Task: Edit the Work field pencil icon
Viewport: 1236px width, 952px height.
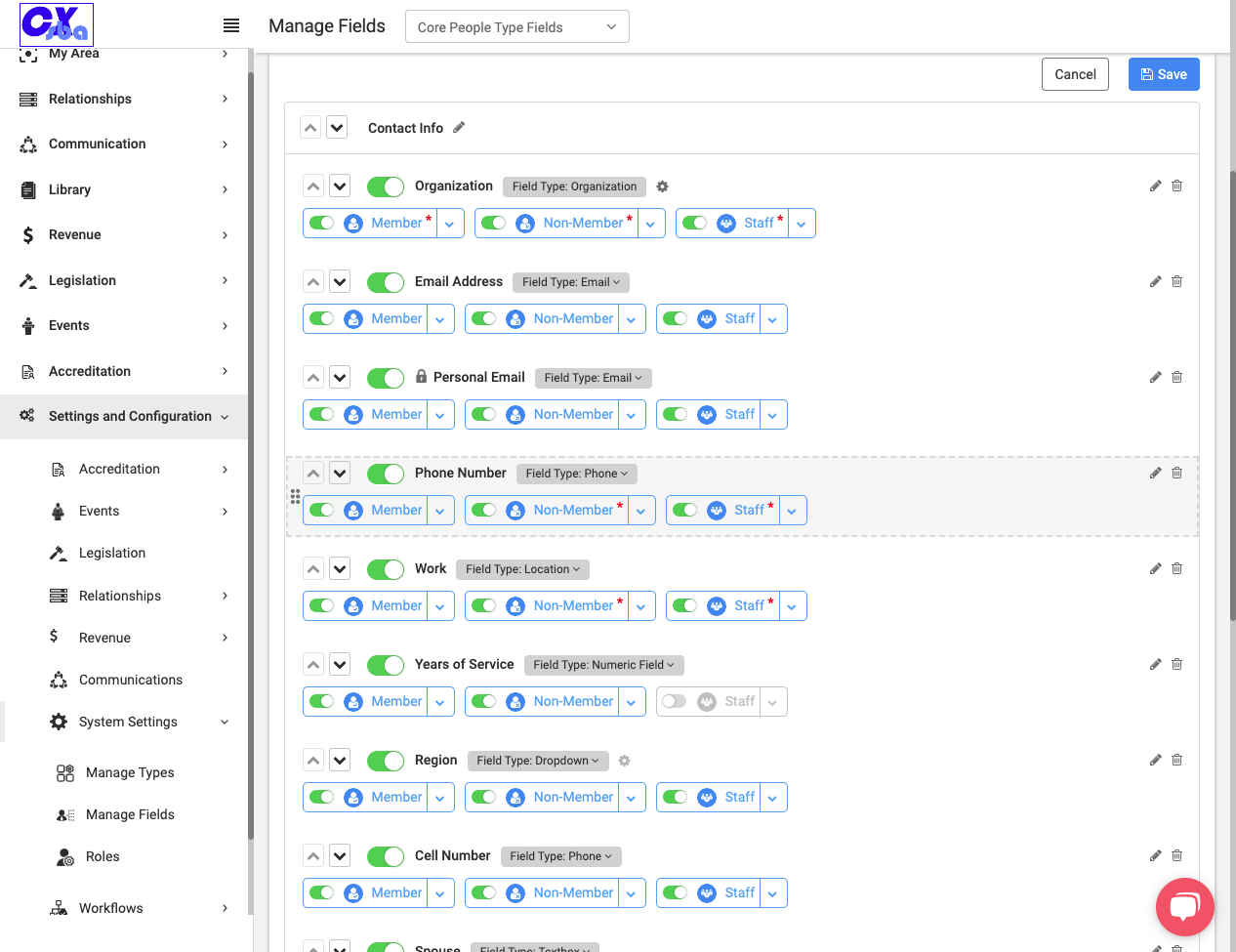Action: (1155, 568)
